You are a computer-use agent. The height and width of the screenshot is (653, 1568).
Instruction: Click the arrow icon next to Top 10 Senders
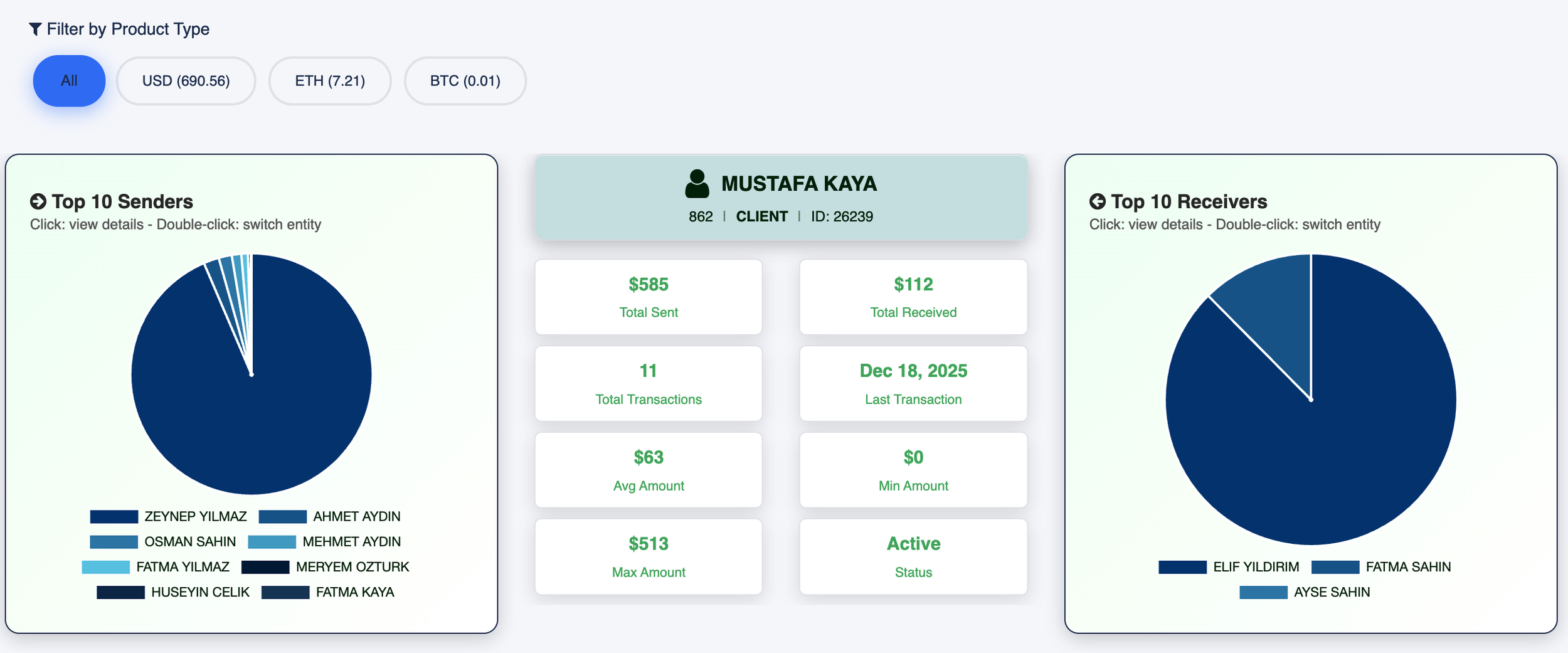(38, 201)
